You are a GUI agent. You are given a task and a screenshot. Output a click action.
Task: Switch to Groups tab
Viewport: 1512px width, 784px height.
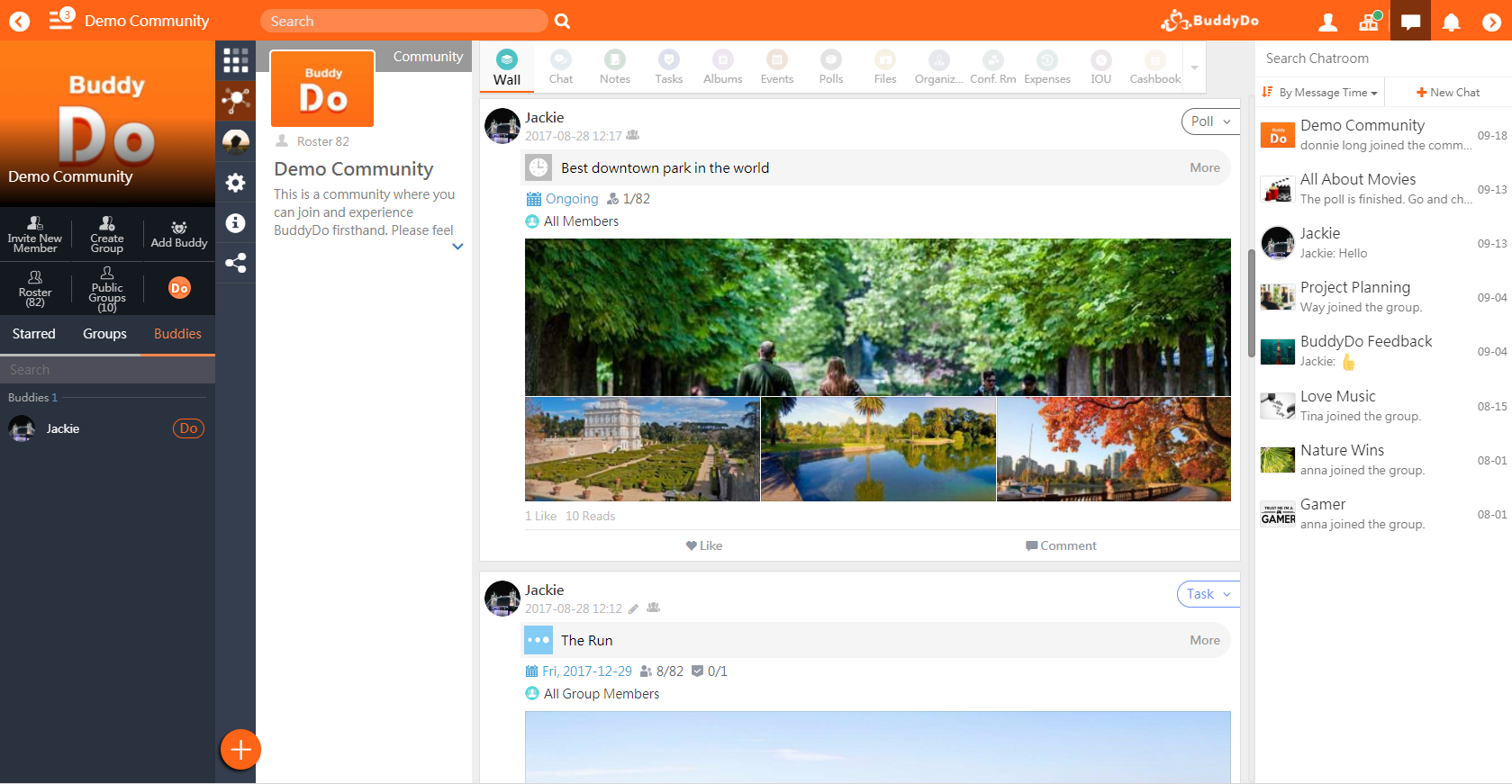pos(104,334)
